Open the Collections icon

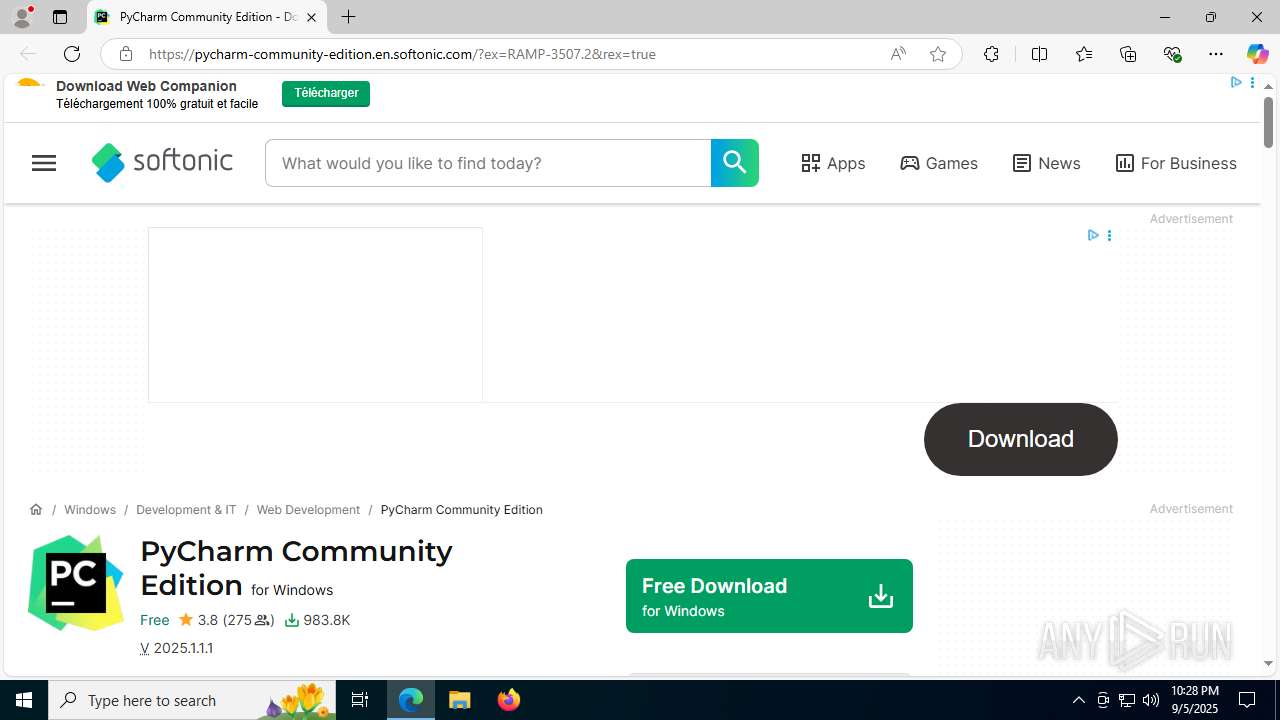1128,54
